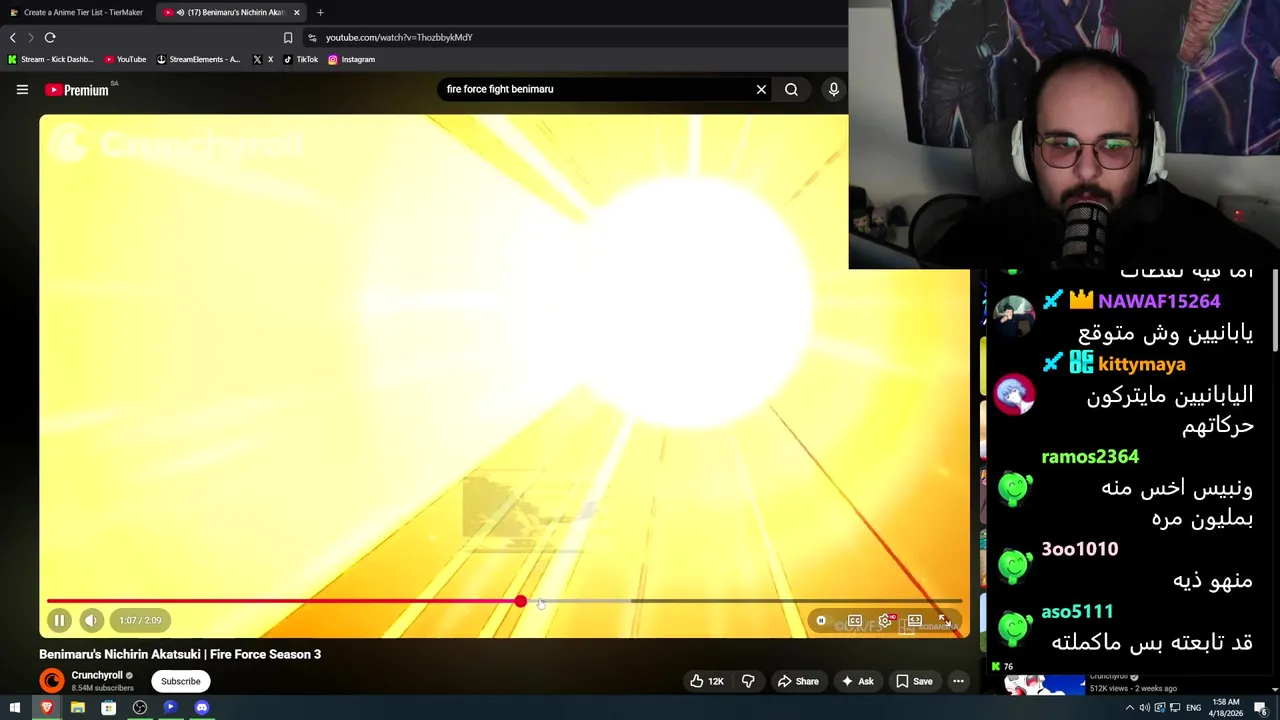The width and height of the screenshot is (1280, 720).
Task: Go back in the browser
Action: pos(13,37)
